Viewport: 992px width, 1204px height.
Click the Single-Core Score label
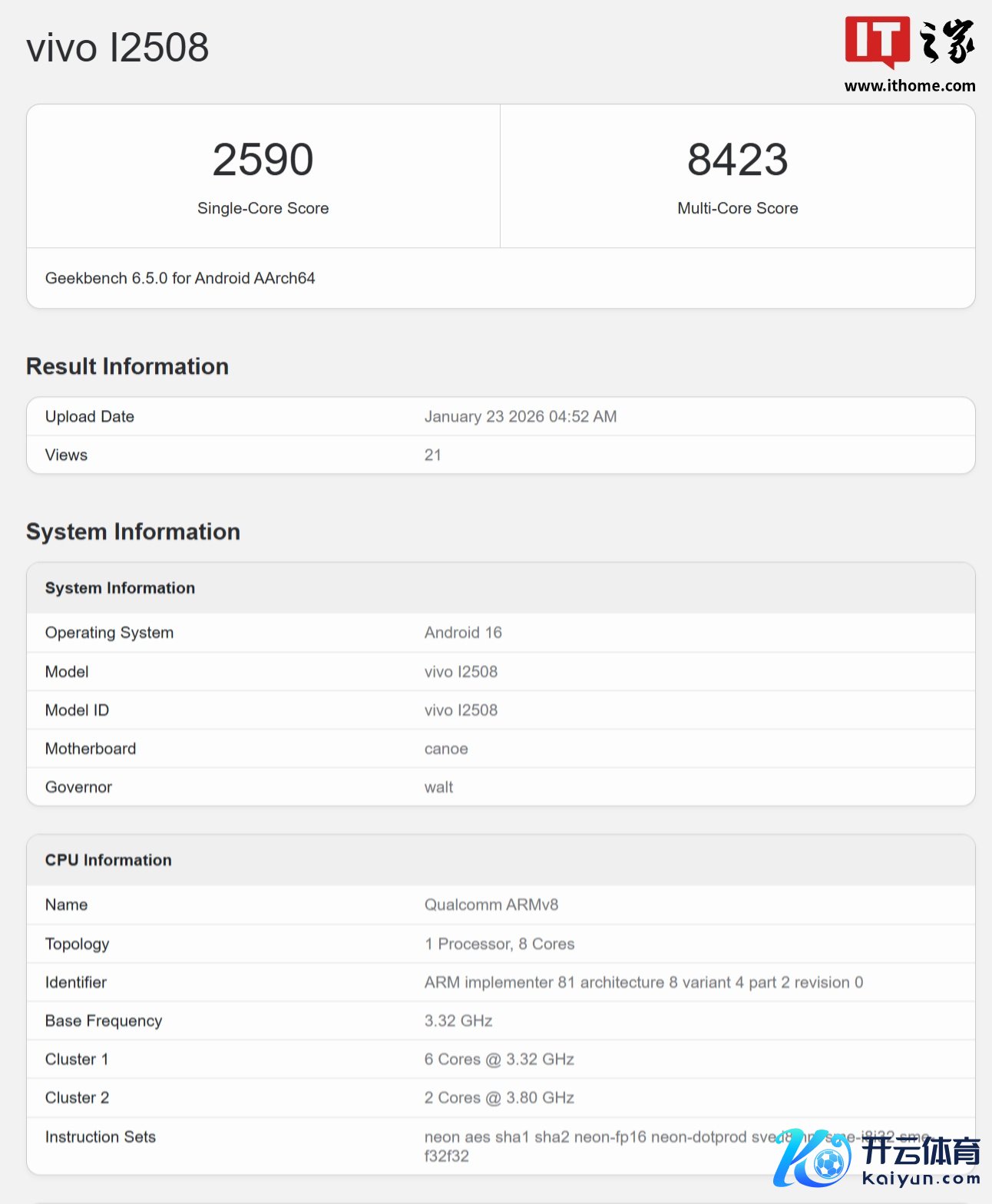click(263, 208)
